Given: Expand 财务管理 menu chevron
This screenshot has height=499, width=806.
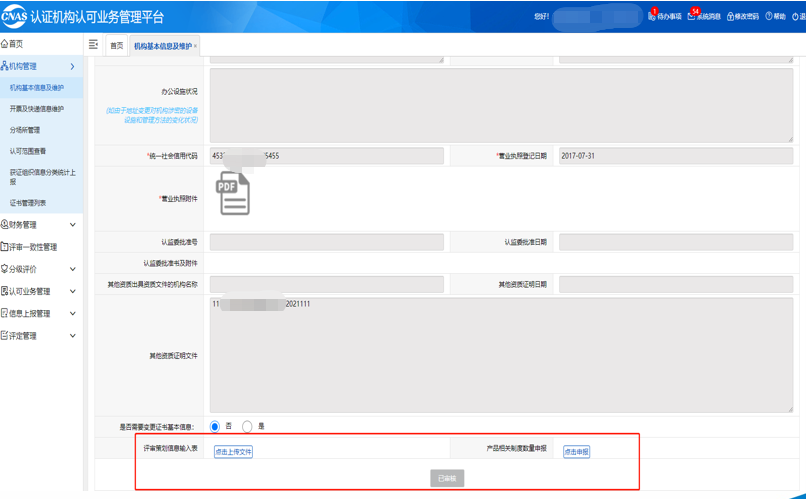Looking at the screenshot, I should click(x=72, y=225).
